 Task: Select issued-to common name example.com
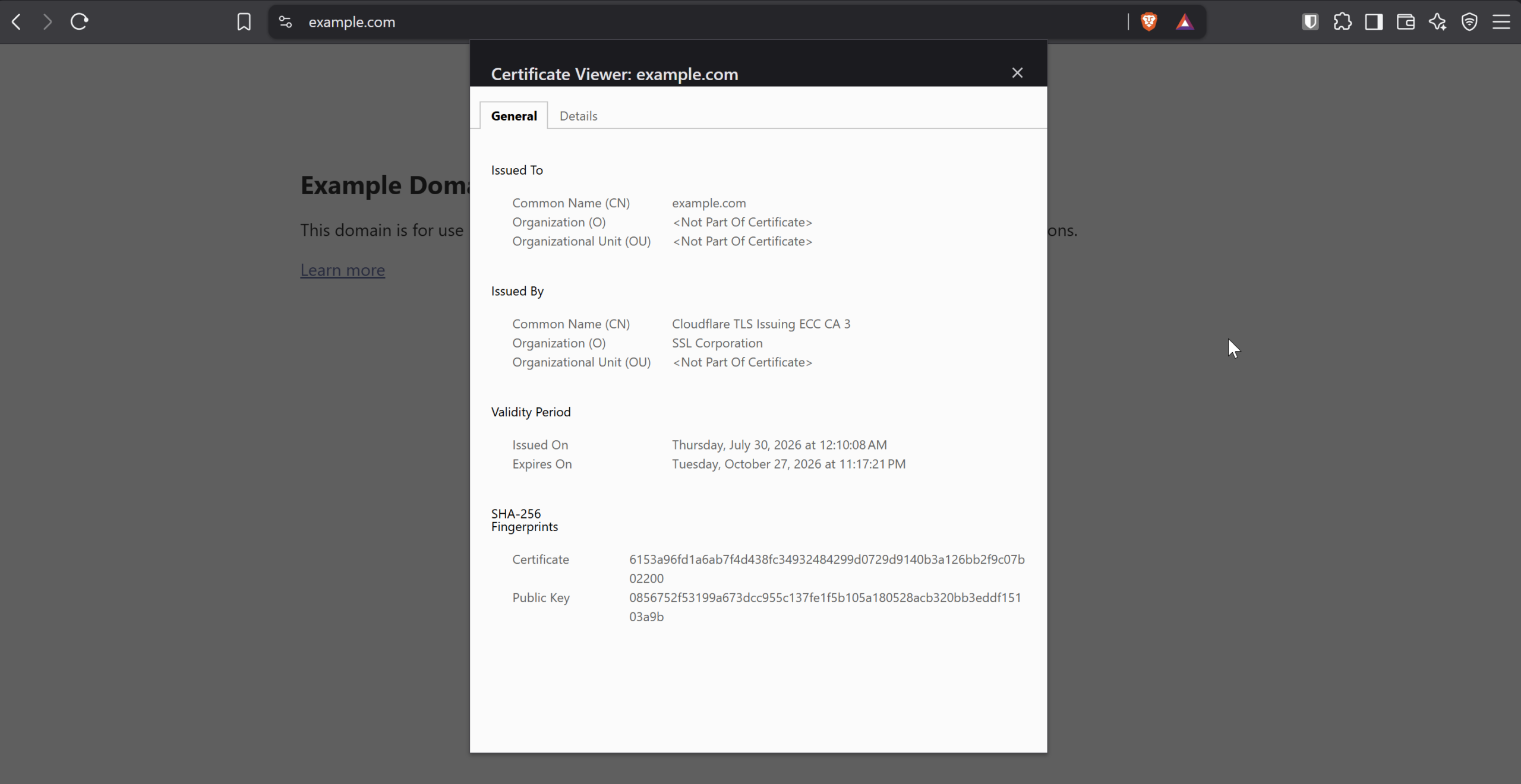point(709,203)
